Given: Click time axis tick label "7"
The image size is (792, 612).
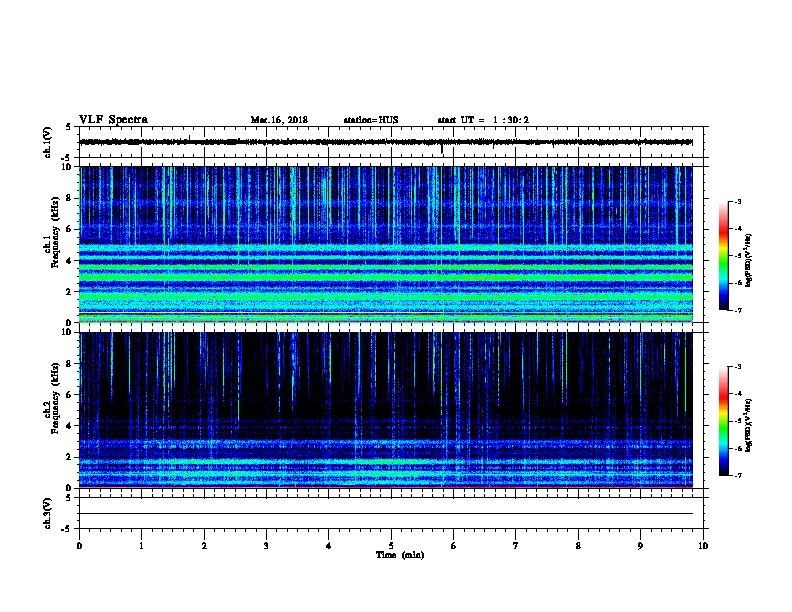Looking at the screenshot, I should 516,546.
